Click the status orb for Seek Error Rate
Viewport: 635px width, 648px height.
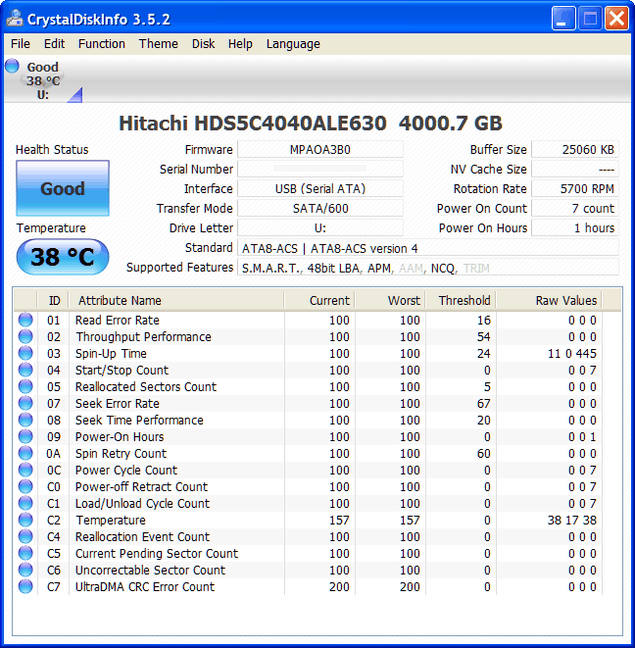tap(26, 403)
